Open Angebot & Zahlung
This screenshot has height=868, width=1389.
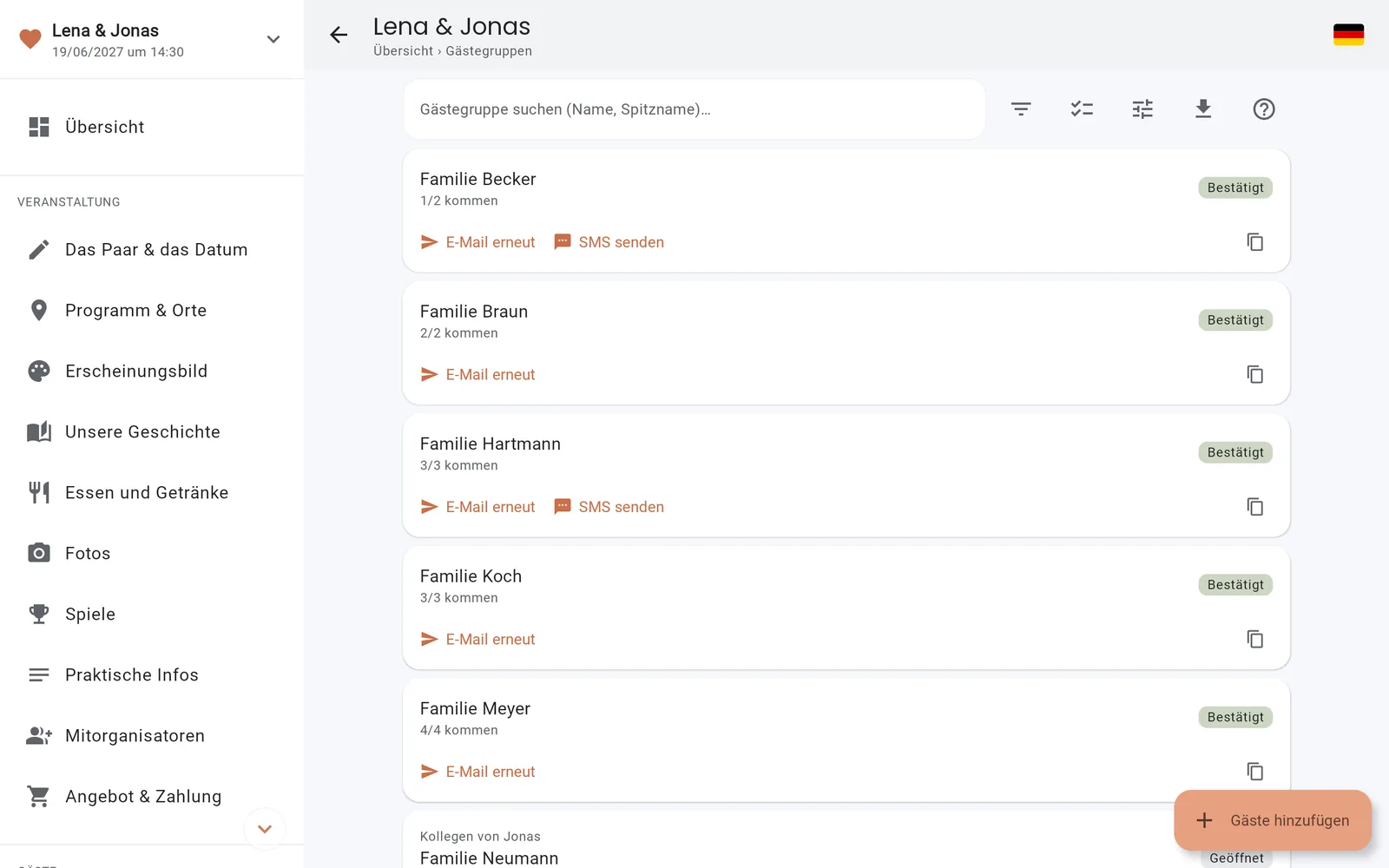click(x=152, y=797)
